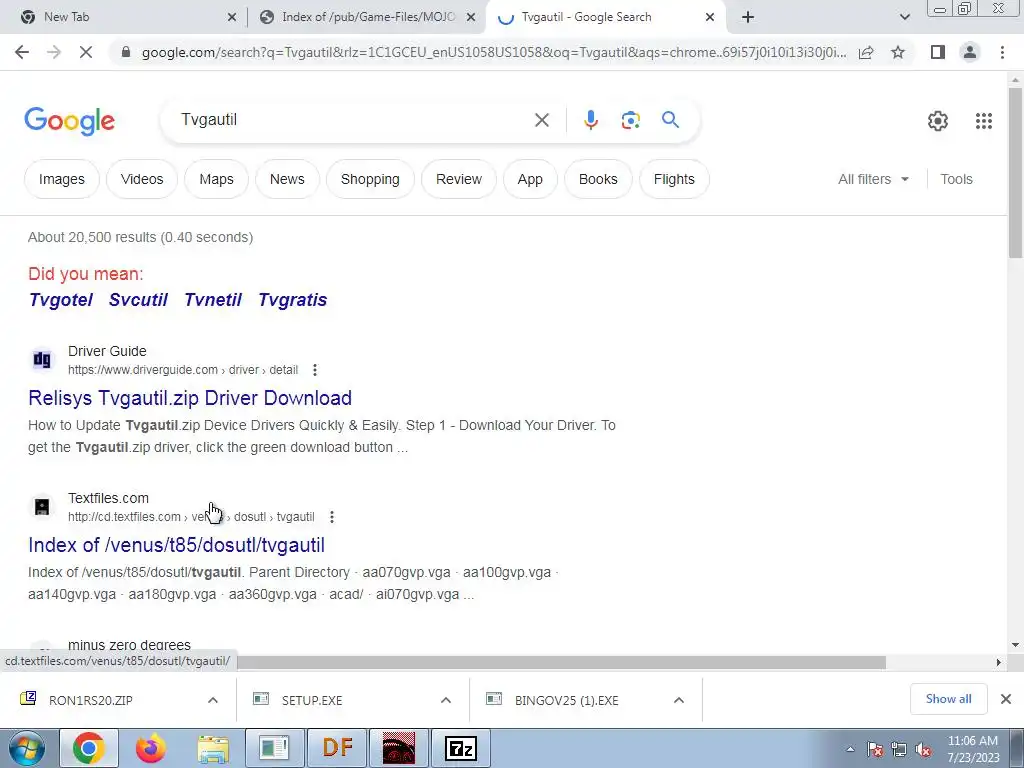Open Windows Explorer from taskbar

[213, 748]
